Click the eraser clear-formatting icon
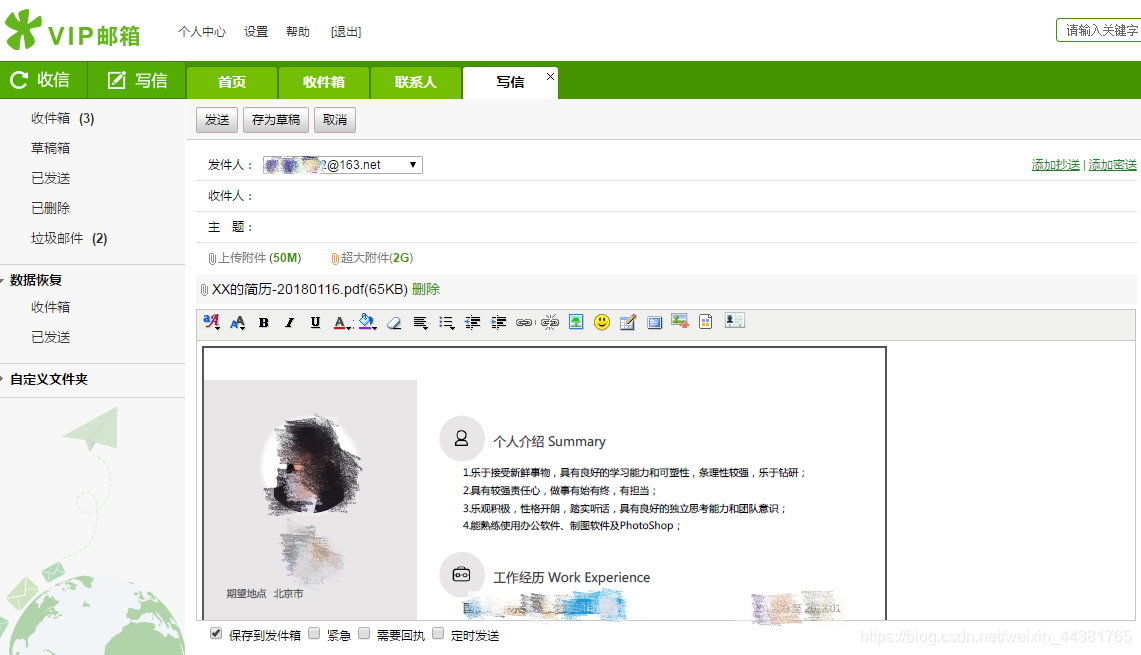1141x655 pixels. (x=394, y=322)
